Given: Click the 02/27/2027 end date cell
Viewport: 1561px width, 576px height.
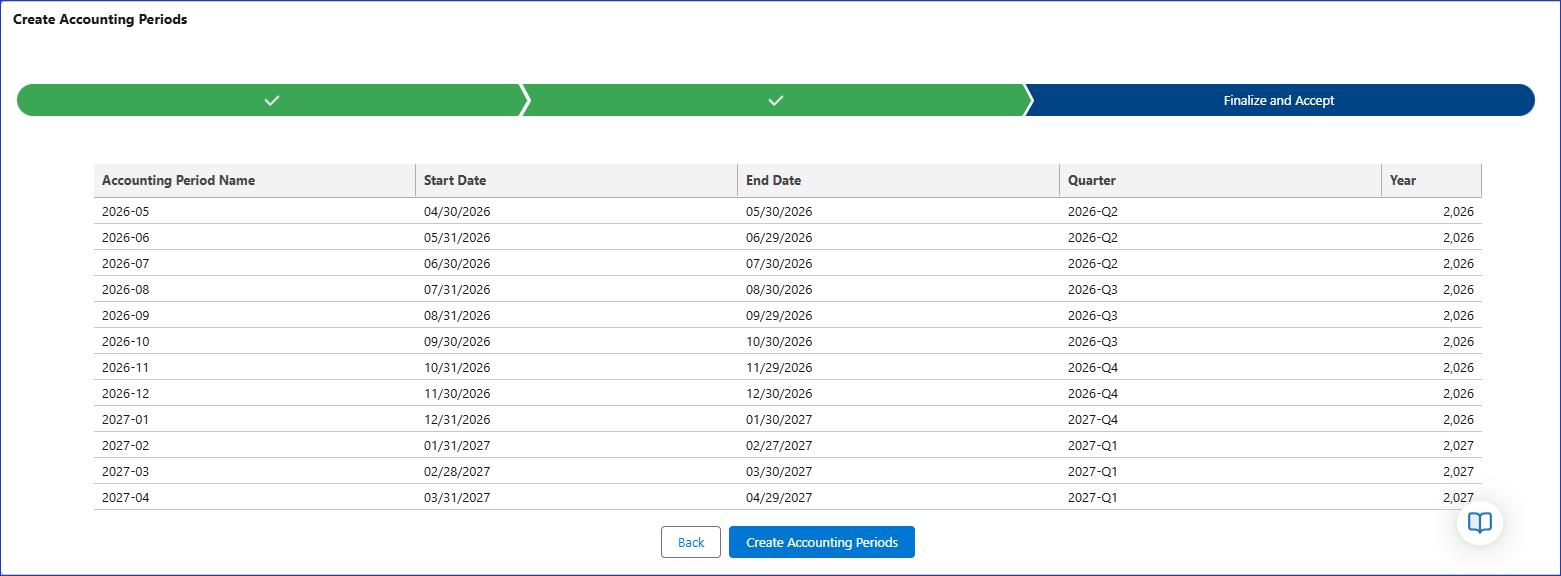Looking at the screenshot, I should pyautogui.click(x=779, y=446).
